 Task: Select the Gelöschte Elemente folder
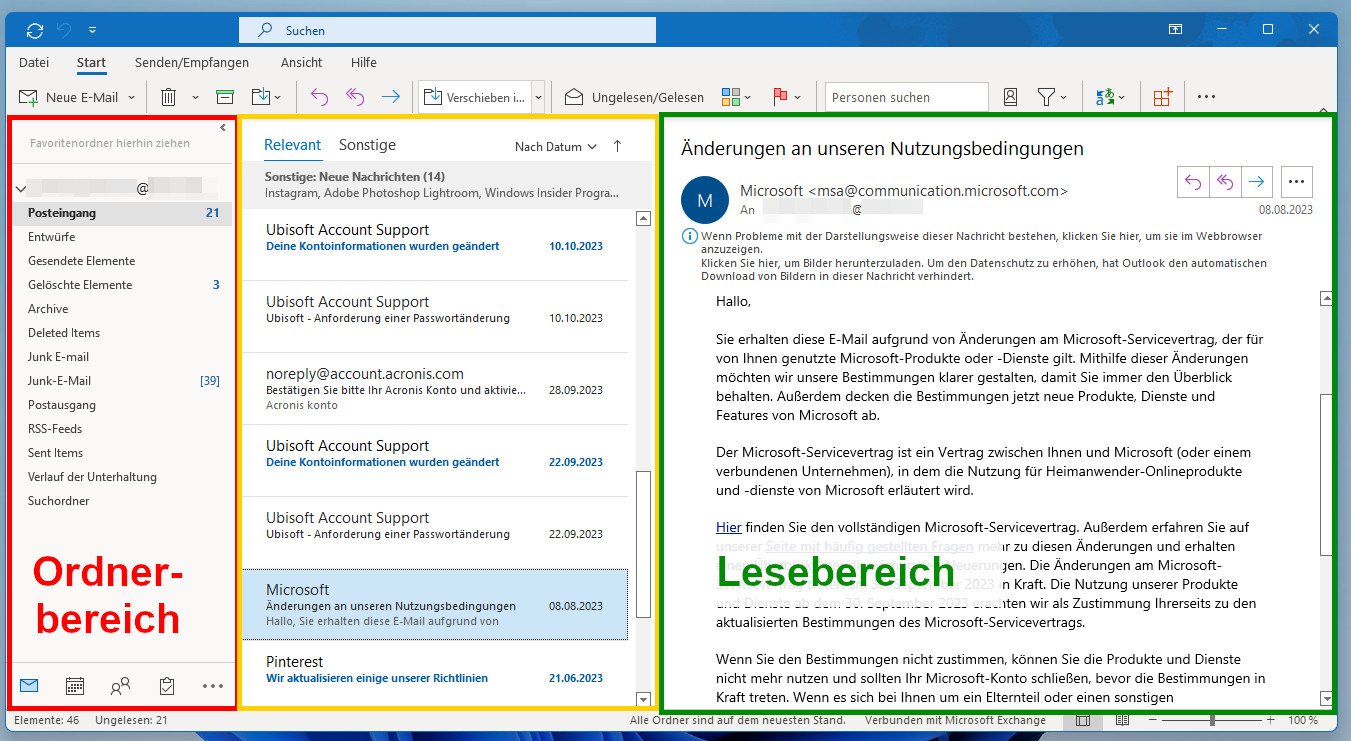coord(122,285)
